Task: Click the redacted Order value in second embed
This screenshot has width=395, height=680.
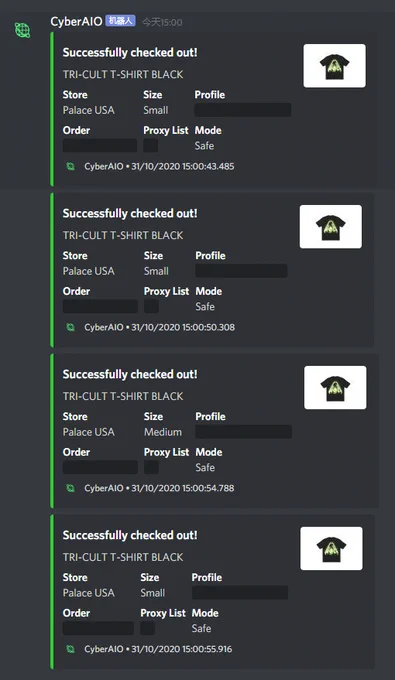Action: (x=100, y=306)
